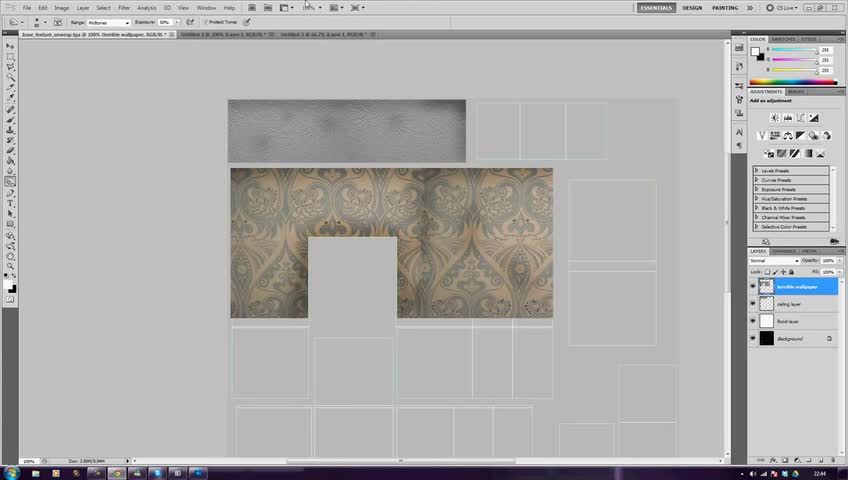This screenshot has height=480, width=848.
Task: Open the File menu
Action: [x=26, y=8]
